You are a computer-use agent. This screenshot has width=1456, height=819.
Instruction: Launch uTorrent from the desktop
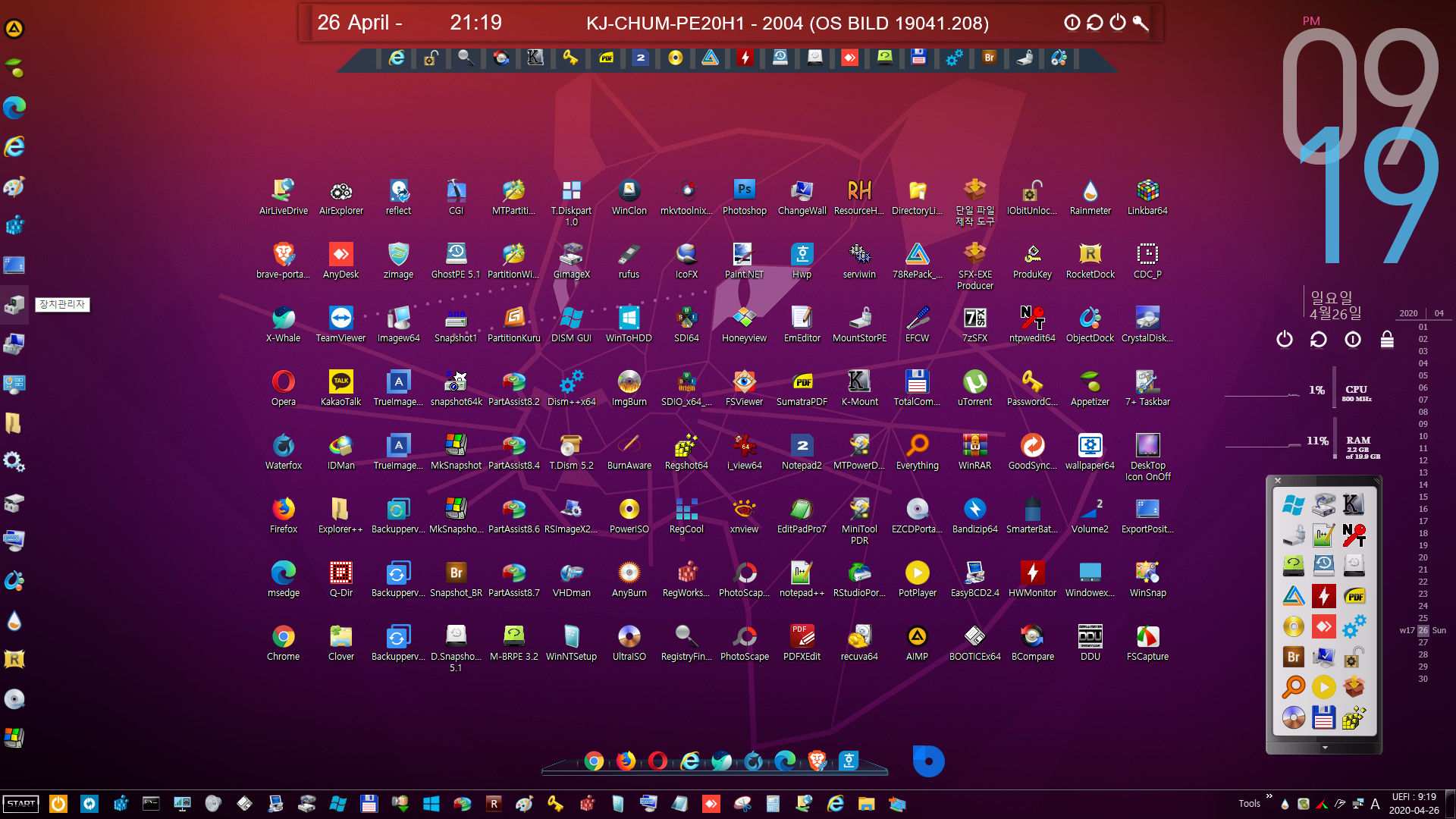click(974, 389)
